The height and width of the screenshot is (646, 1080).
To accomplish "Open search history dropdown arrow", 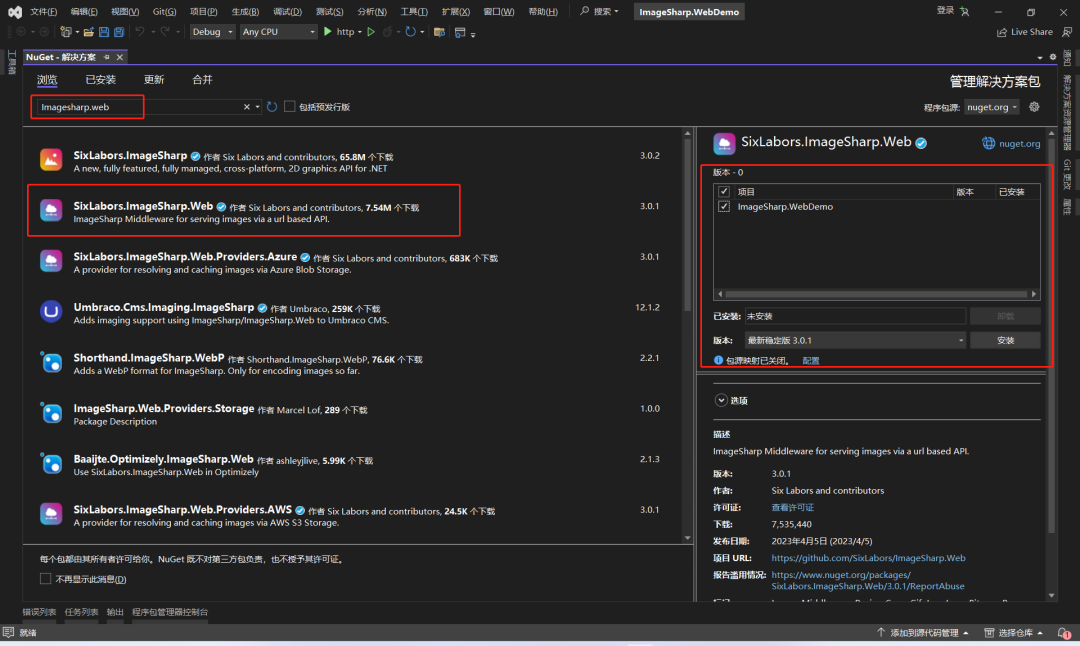I will [258, 107].
